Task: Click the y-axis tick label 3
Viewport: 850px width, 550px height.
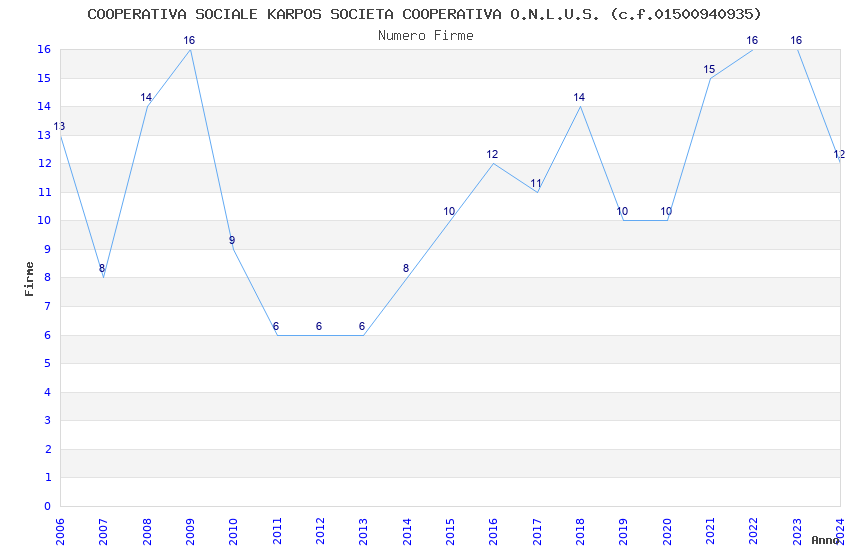Action: point(48,420)
